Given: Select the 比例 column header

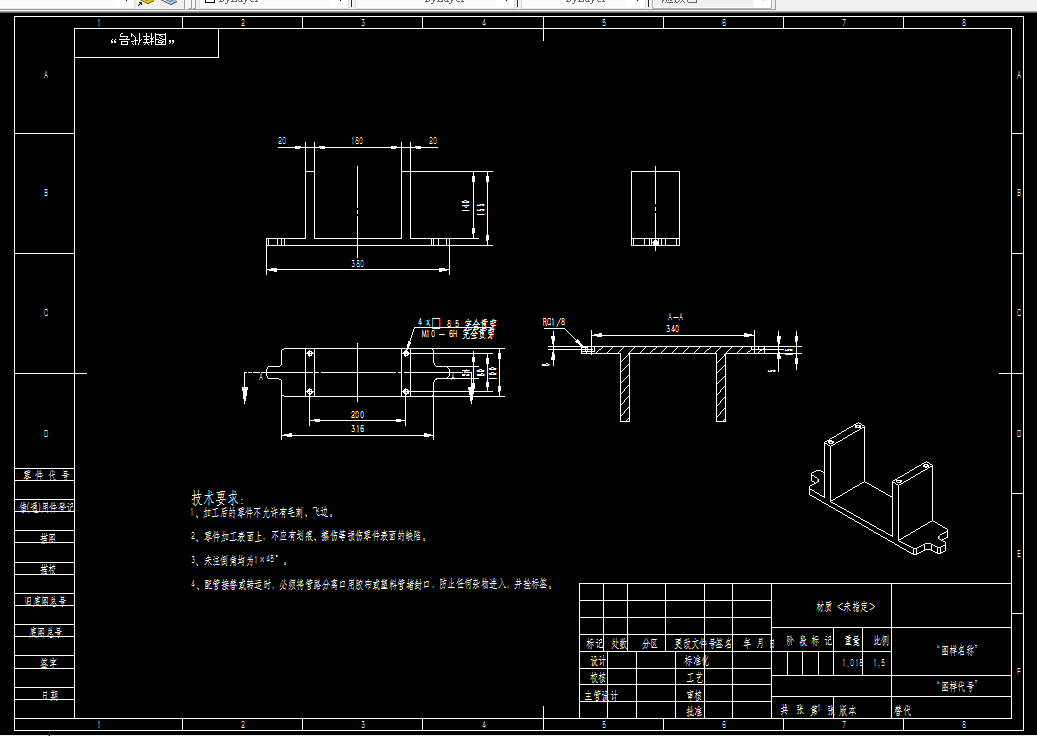Looking at the screenshot, I should [x=880, y=641].
